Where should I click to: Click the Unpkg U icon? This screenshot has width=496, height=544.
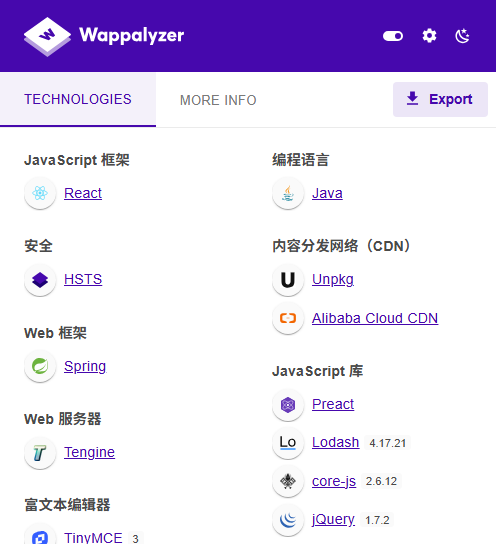(288, 280)
